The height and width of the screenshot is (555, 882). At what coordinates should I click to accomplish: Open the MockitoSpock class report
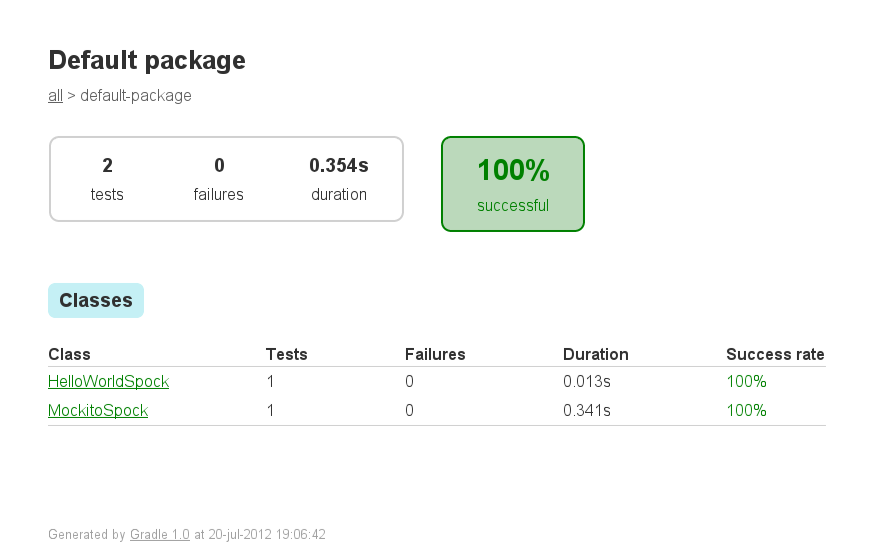point(98,411)
